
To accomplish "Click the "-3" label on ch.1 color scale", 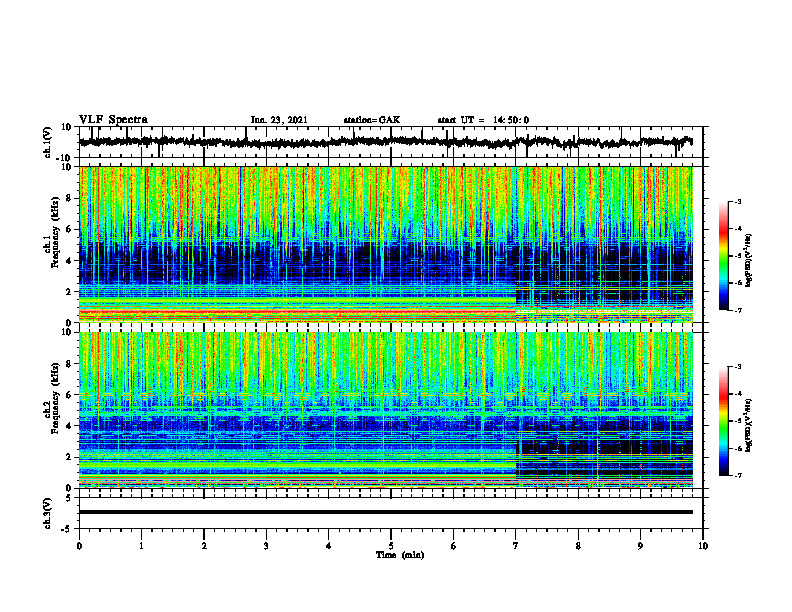I will point(738,201).
